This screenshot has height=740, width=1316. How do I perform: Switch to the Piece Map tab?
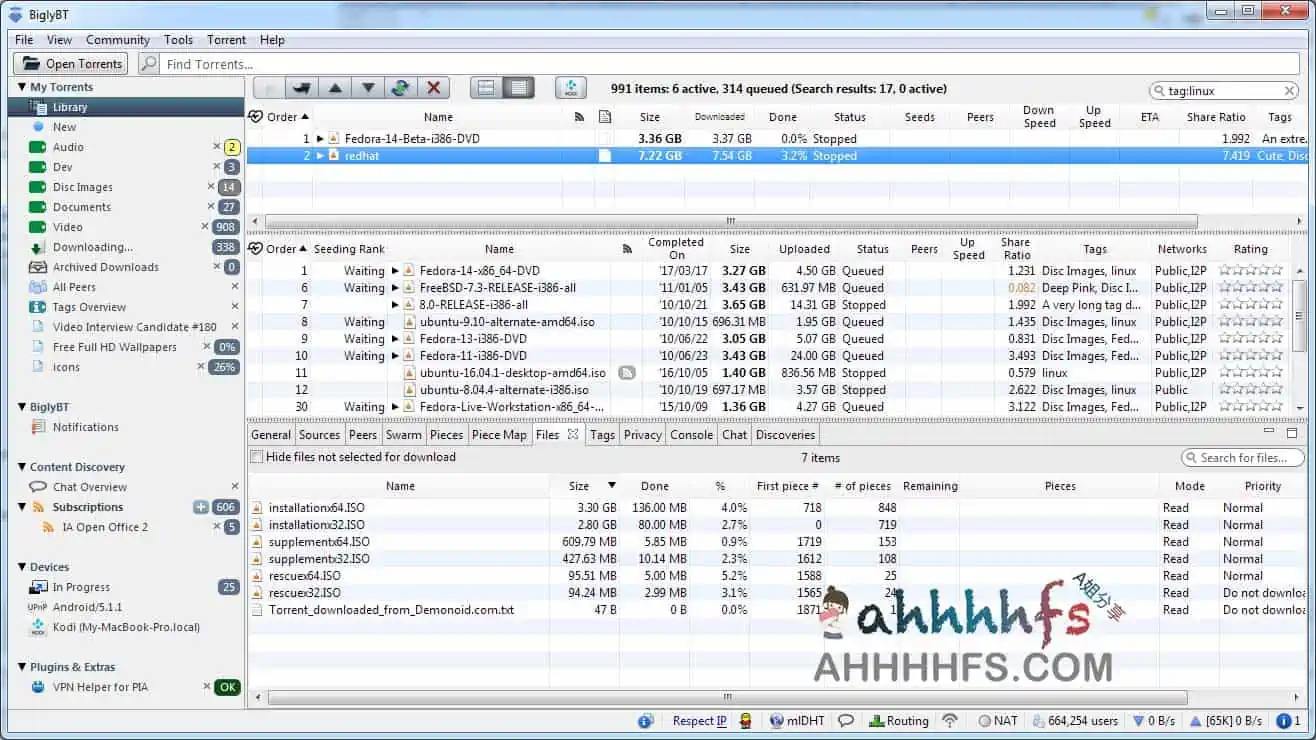(x=499, y=435)
